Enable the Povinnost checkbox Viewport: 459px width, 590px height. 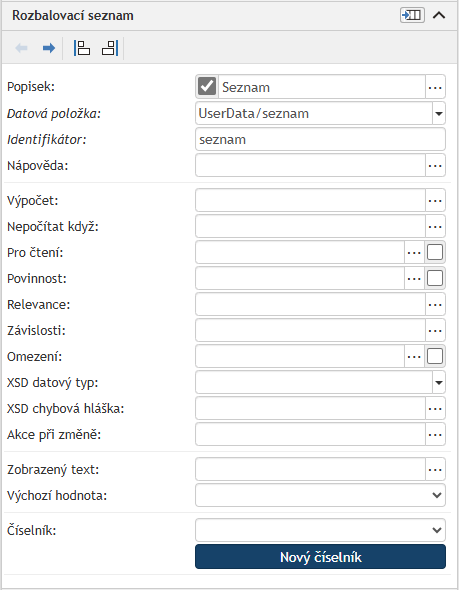(435, 278)
